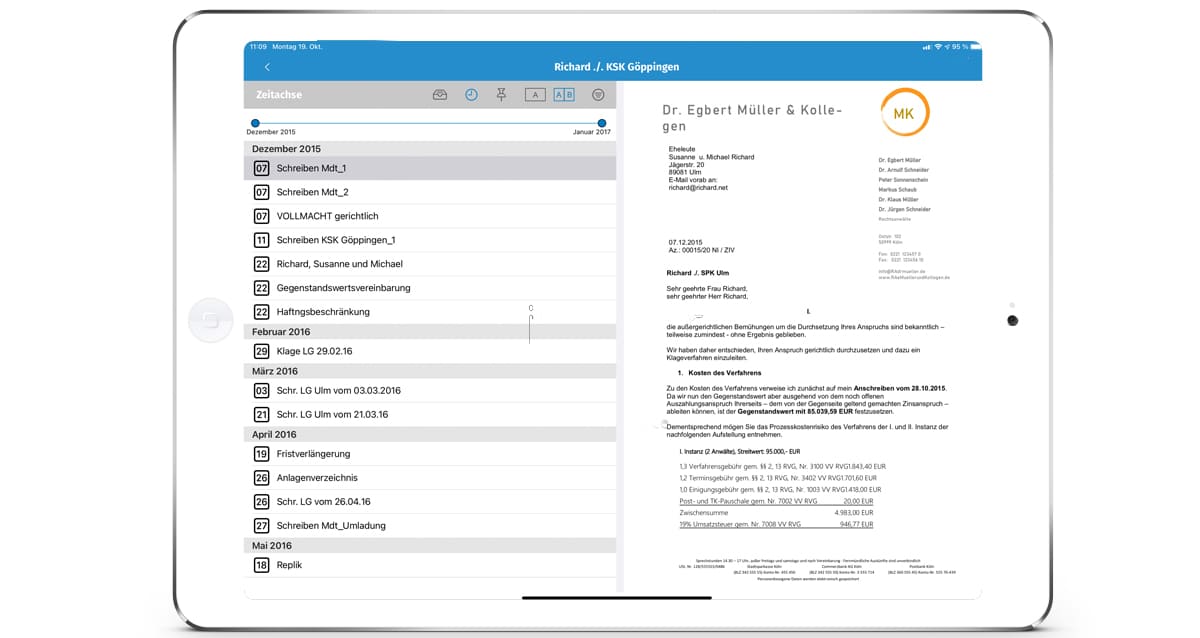The height and width of the screenshot is (638, 1200).
Task: Open Gegenstandswertsvereinbarung document
Action: click(x=343, y=288)
